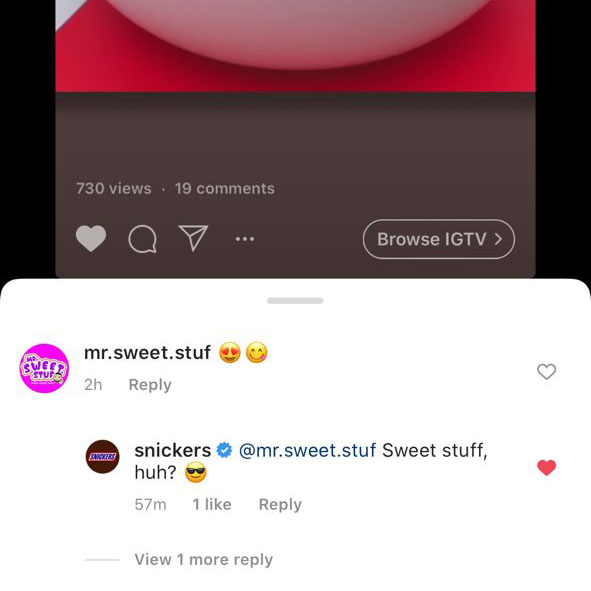This screenshot has width=591, height=591.
Task: Tap the 19 comments count
Action: 225,188
